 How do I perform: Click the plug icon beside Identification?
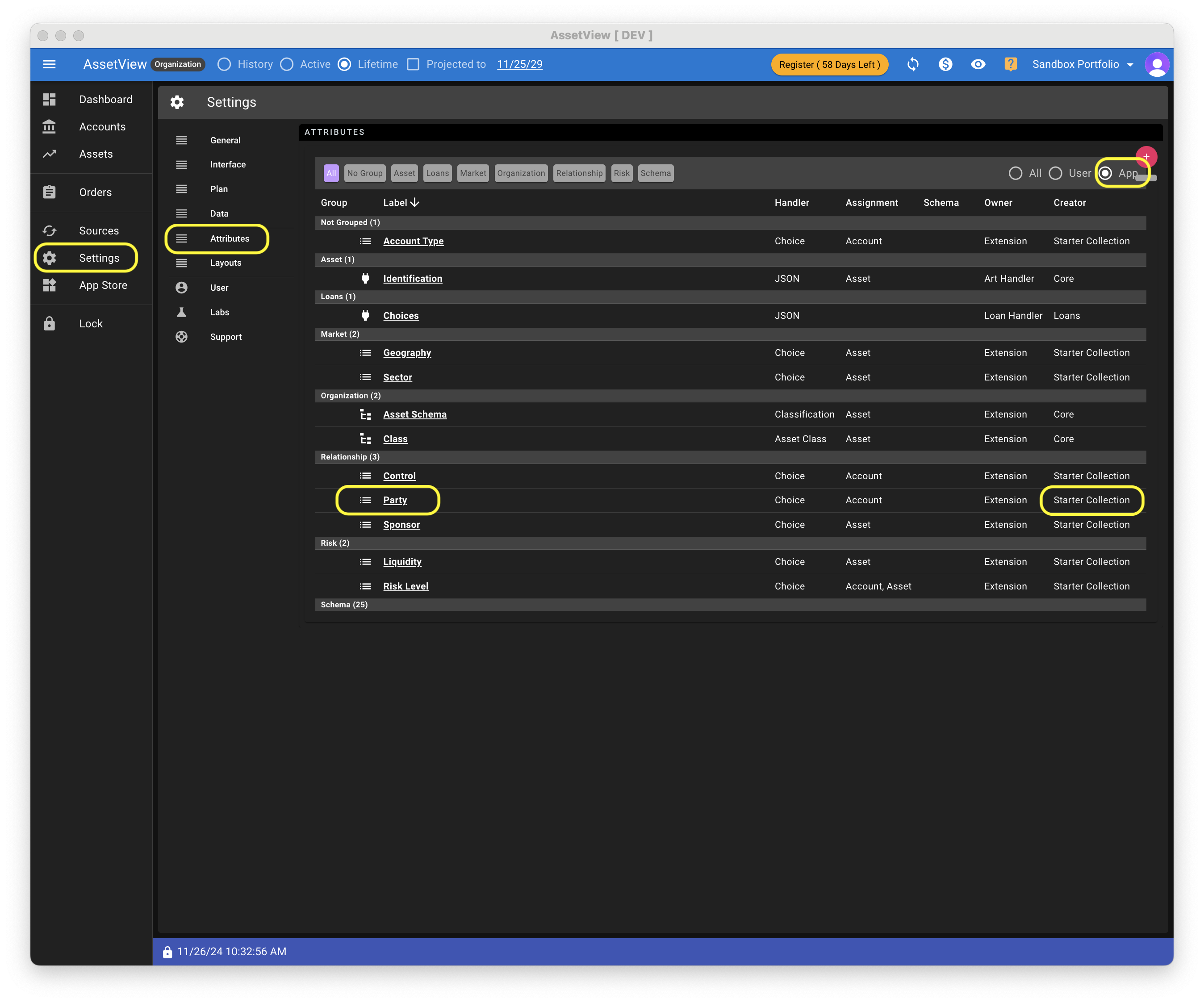[365, 278]
